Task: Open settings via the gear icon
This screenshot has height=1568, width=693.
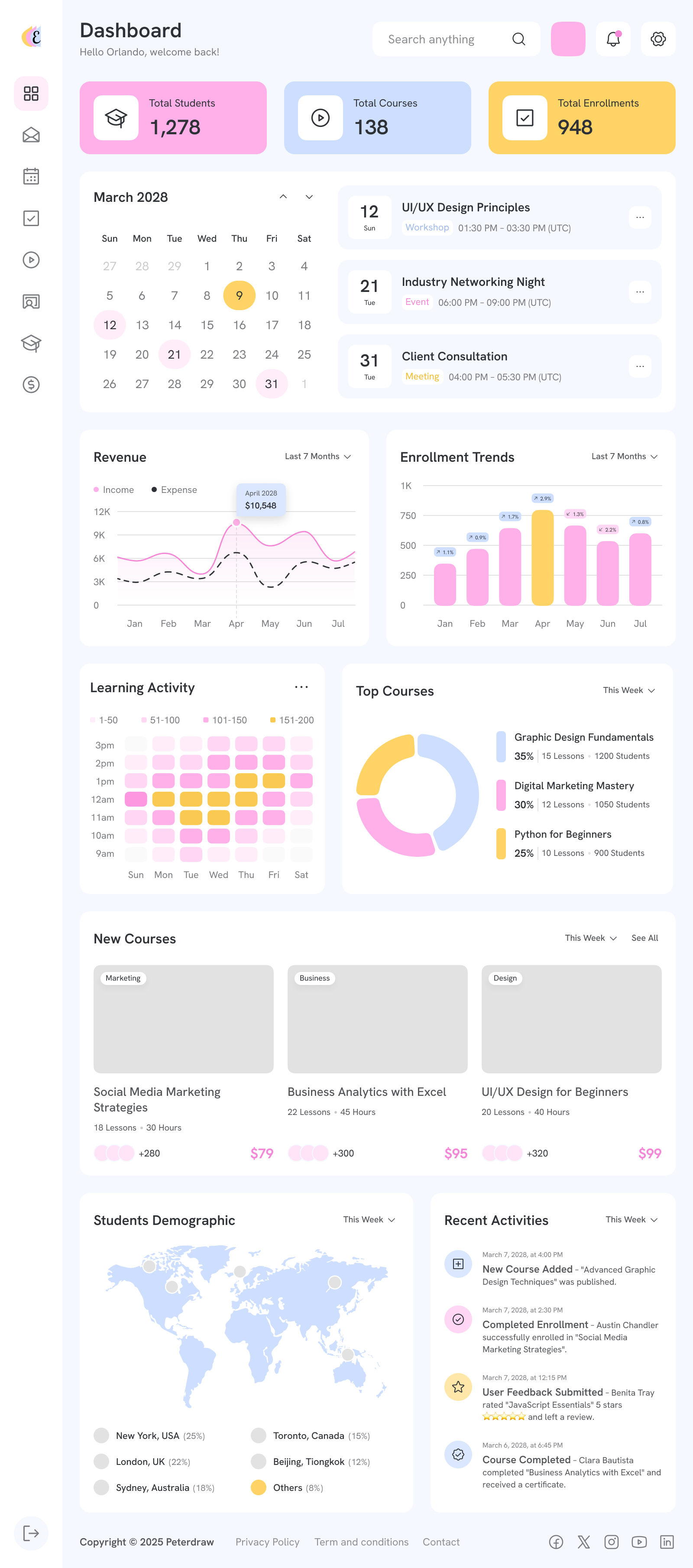Action: pyautogui.click(x=658, y=39)
